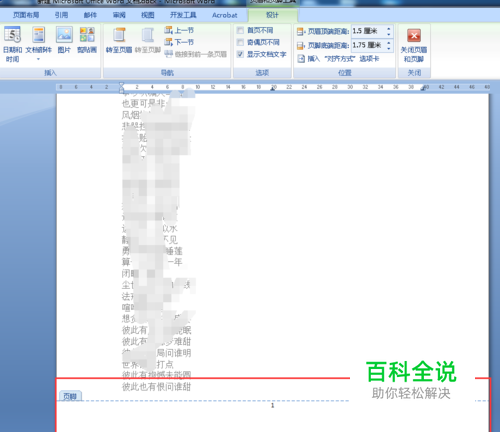Insert Date and Time (日期和时间)
Screen dimensions: 500x432
click(x=12, y=45)
